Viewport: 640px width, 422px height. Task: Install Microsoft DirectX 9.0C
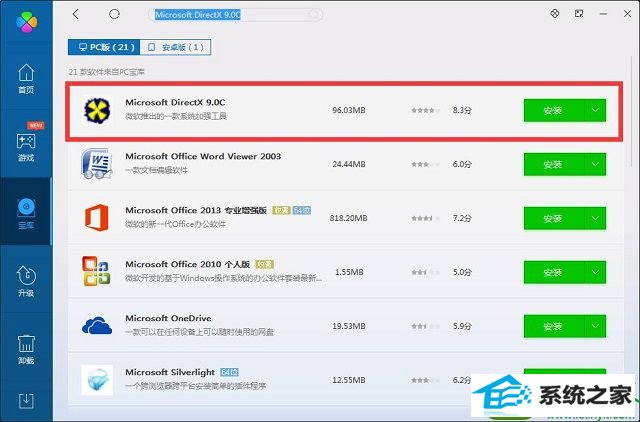(x=554, y=110)
